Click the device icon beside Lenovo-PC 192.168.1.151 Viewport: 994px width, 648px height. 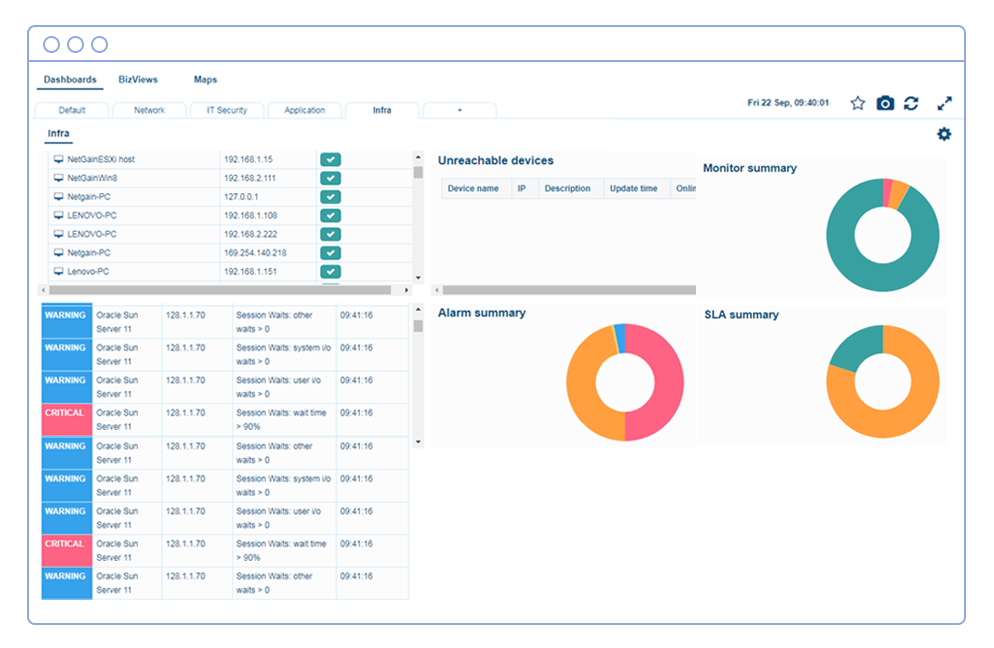coord(58,272)
